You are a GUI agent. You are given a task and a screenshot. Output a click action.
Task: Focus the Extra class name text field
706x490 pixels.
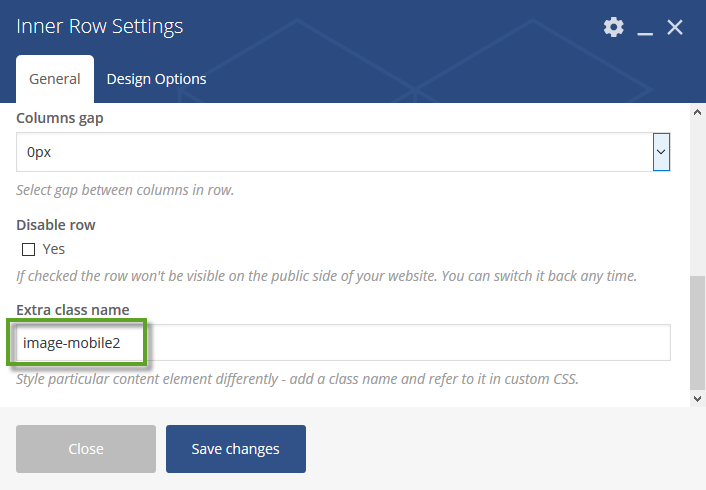[343, 342]
